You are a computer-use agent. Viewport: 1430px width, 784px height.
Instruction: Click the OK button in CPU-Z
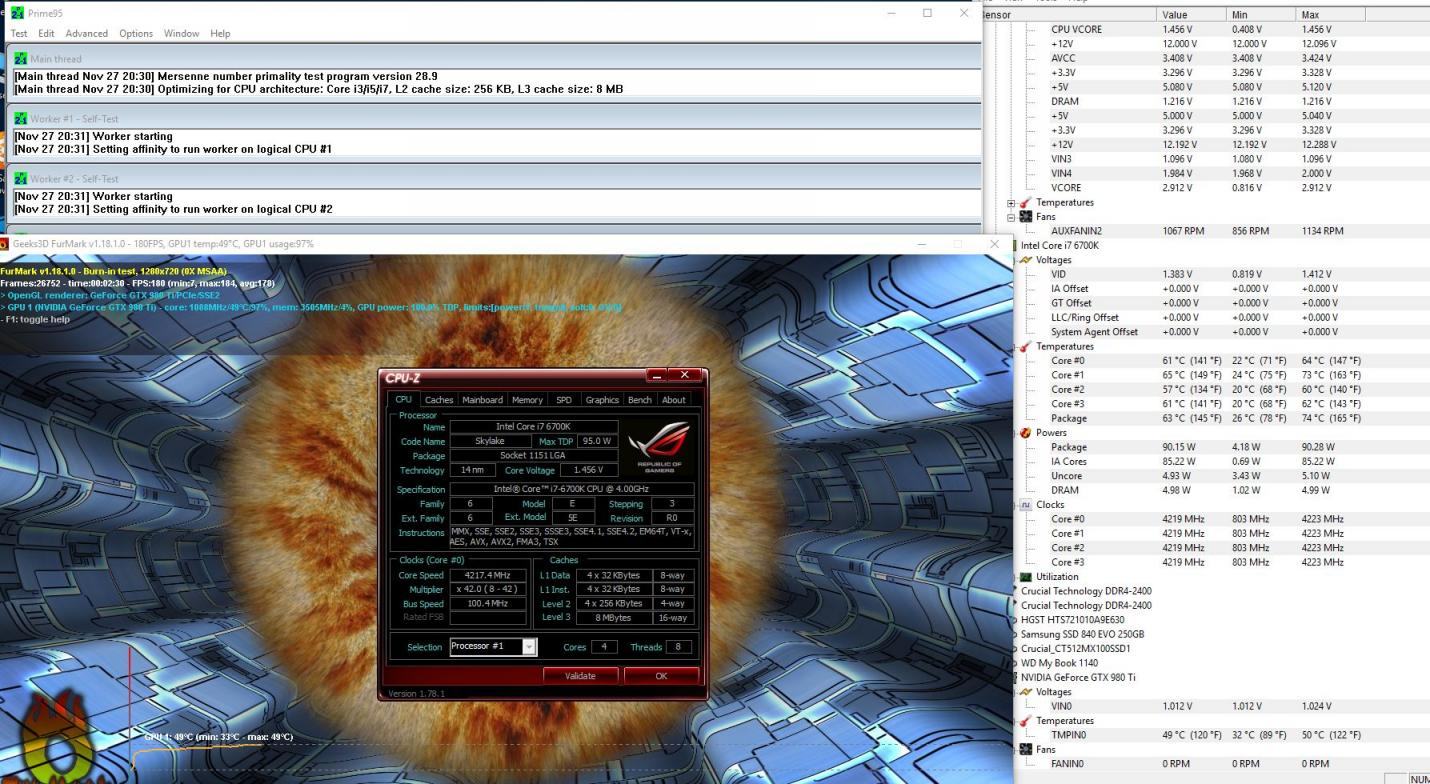click(x=661, y=676)
